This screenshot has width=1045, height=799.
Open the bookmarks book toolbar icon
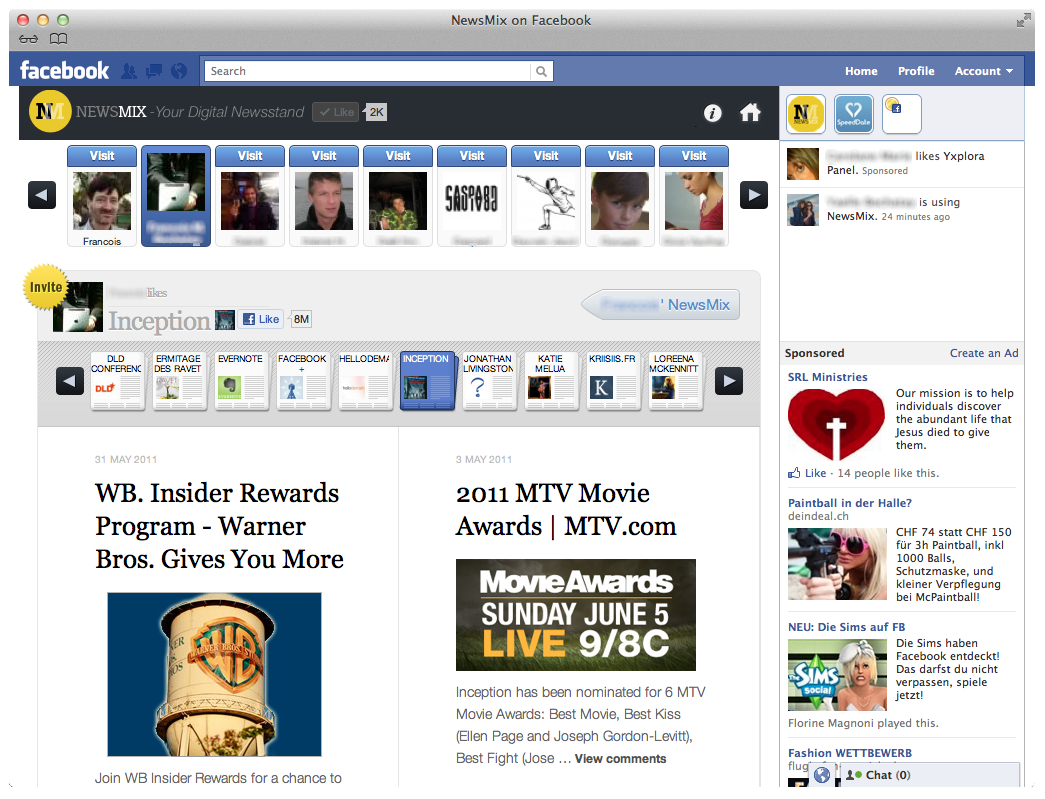(59, 39)
